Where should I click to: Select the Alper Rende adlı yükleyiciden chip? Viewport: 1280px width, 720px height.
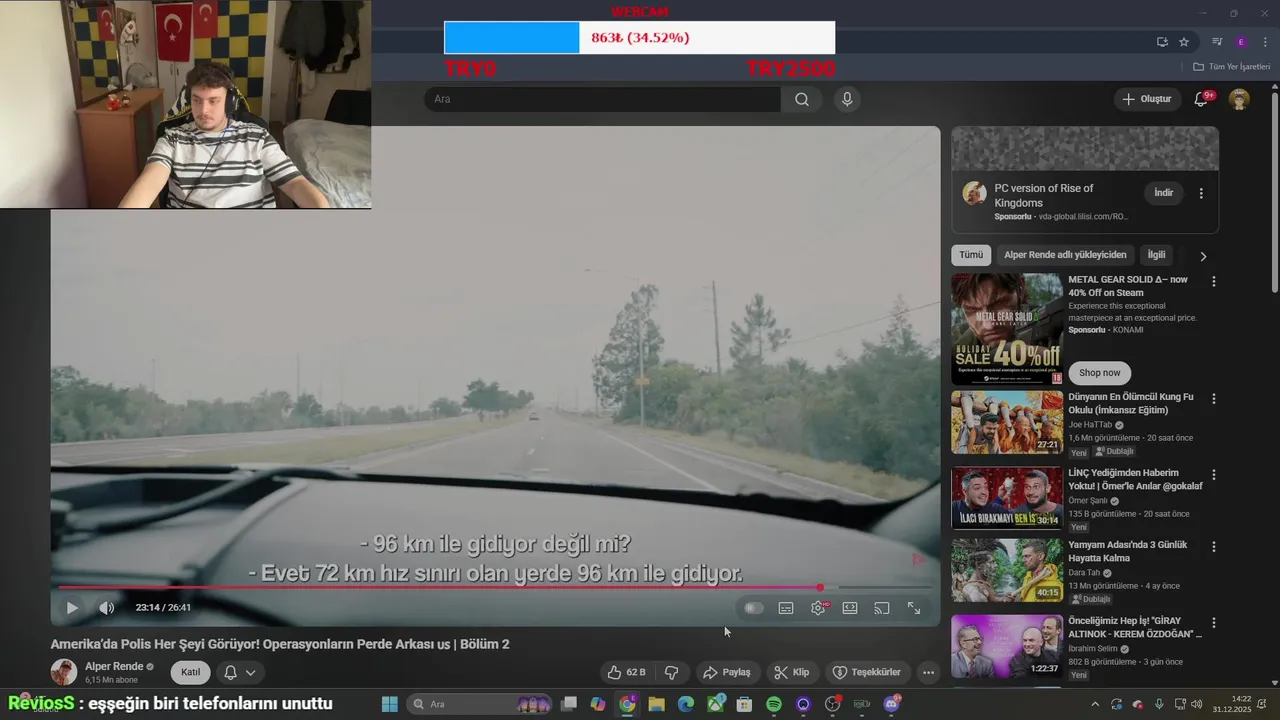pyautogui.click(x=1065, y=255)
